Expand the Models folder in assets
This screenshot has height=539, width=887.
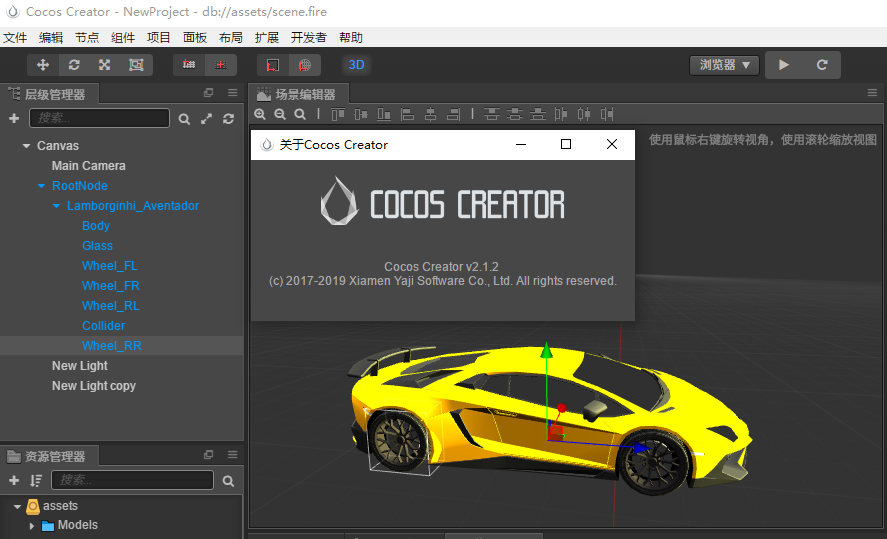click(x=32, y=525)
